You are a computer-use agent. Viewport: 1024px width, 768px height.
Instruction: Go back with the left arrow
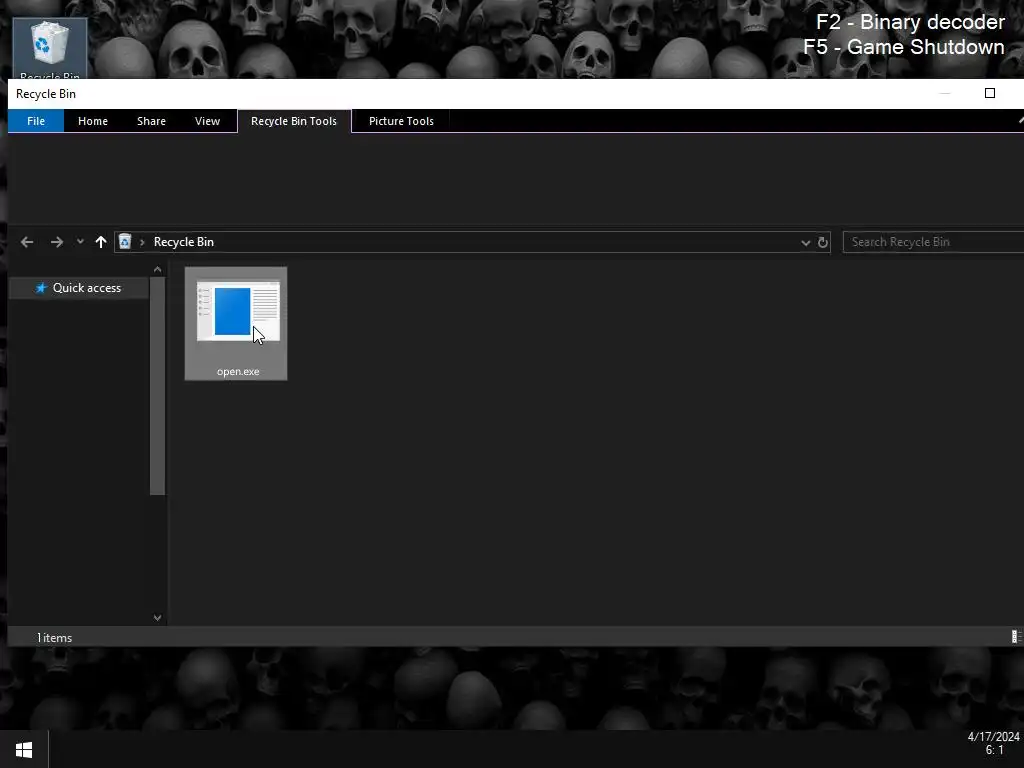[x=27, y=242]
